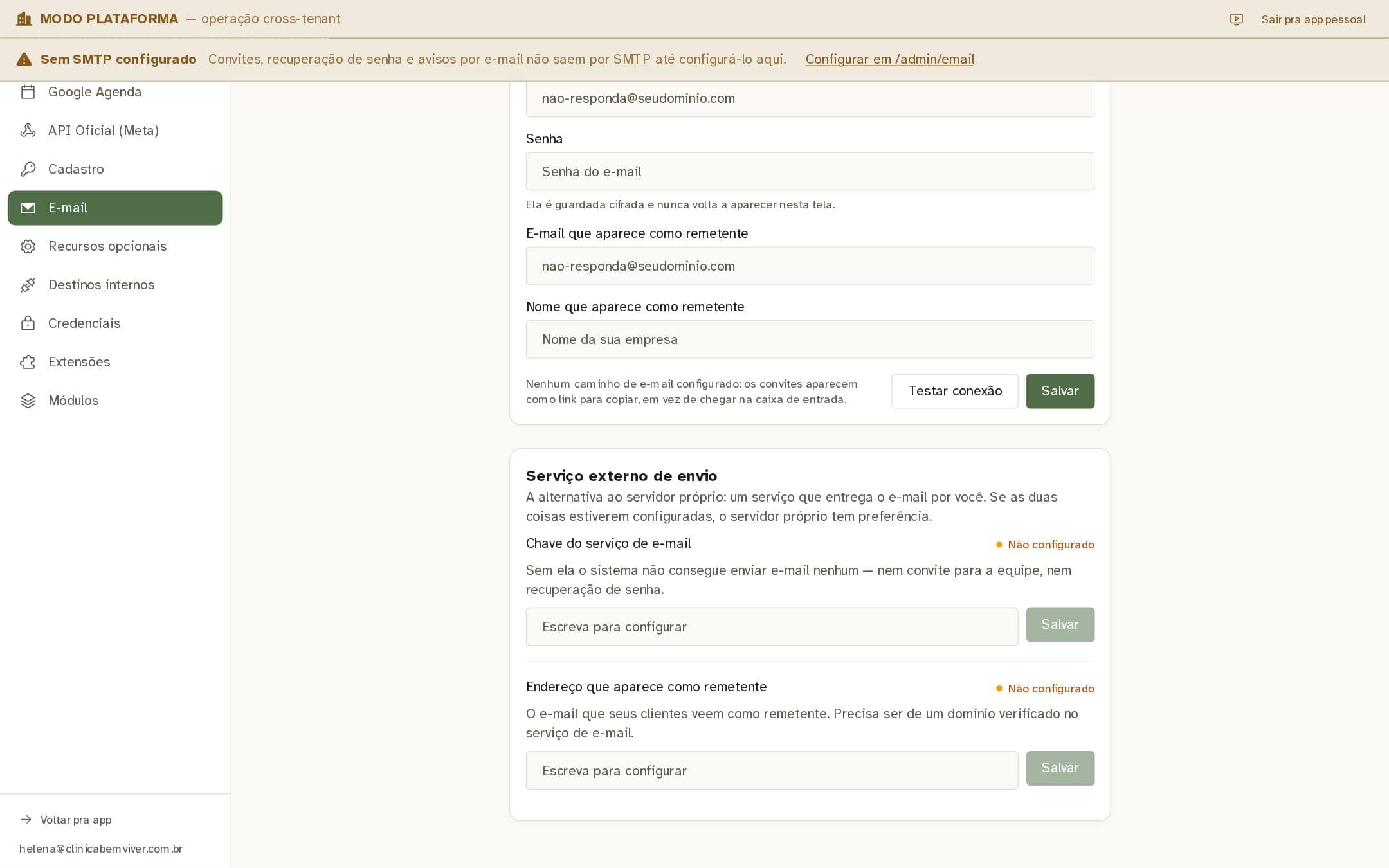Click Salvar next to Endereço remetente field
Screen dimensions: 1389x868
(1060, 768)
